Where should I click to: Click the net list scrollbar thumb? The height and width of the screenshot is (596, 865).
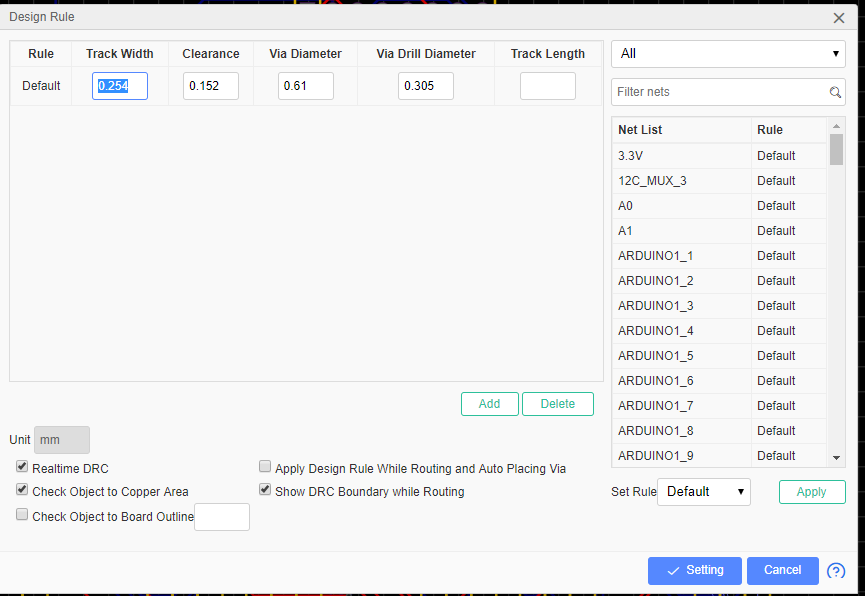coord(836,150)
